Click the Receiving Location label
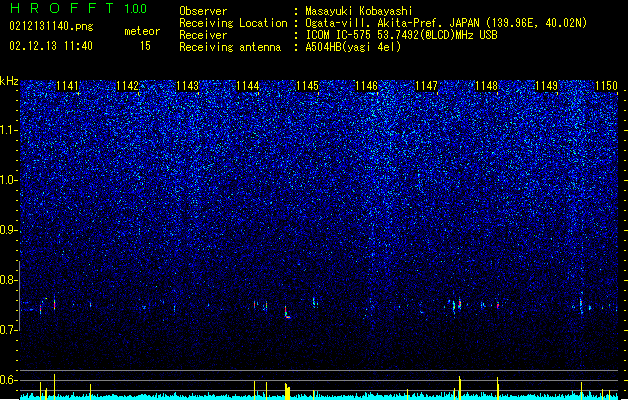The height and width of the screenshot is (400, 629). tap(233, 23)
